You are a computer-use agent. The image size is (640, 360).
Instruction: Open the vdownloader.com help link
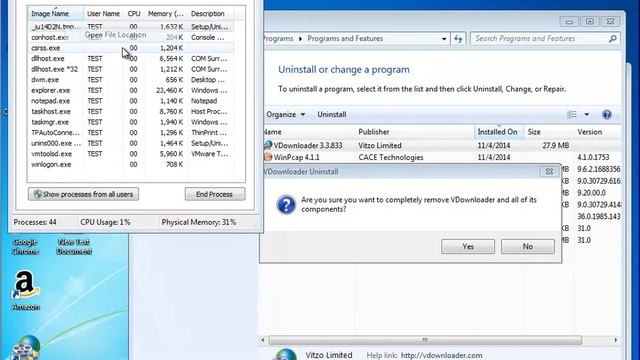(441, 356)
